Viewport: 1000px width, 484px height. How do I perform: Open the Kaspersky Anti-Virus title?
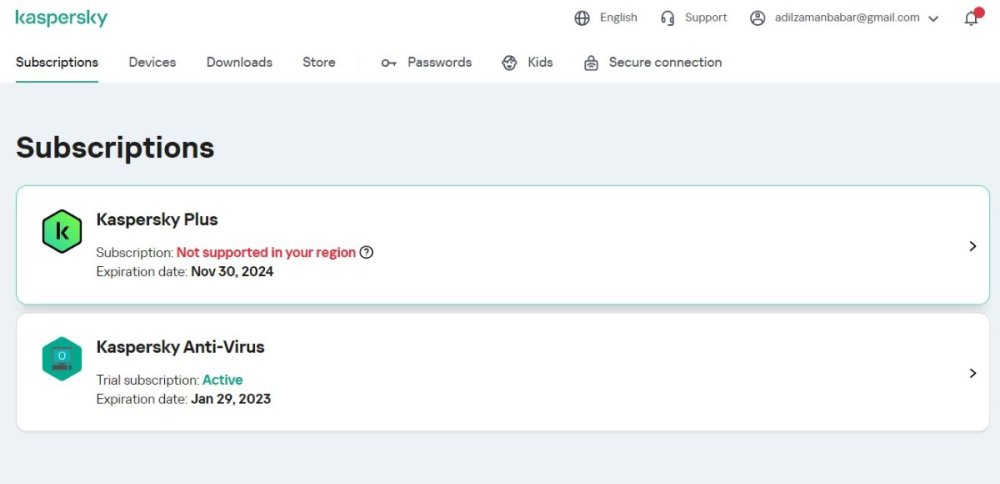[x=180, y=347]
